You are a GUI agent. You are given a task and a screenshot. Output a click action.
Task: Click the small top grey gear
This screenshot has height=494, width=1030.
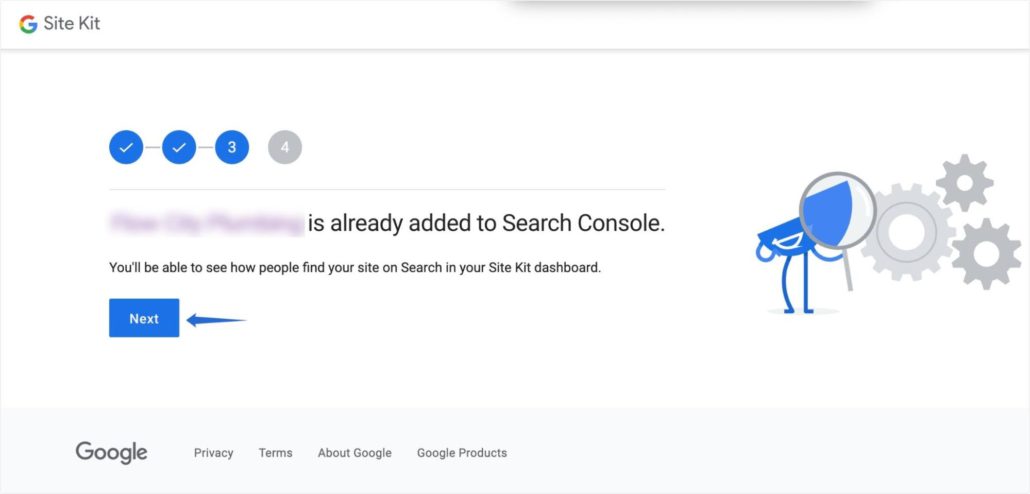tap(964, 183)
